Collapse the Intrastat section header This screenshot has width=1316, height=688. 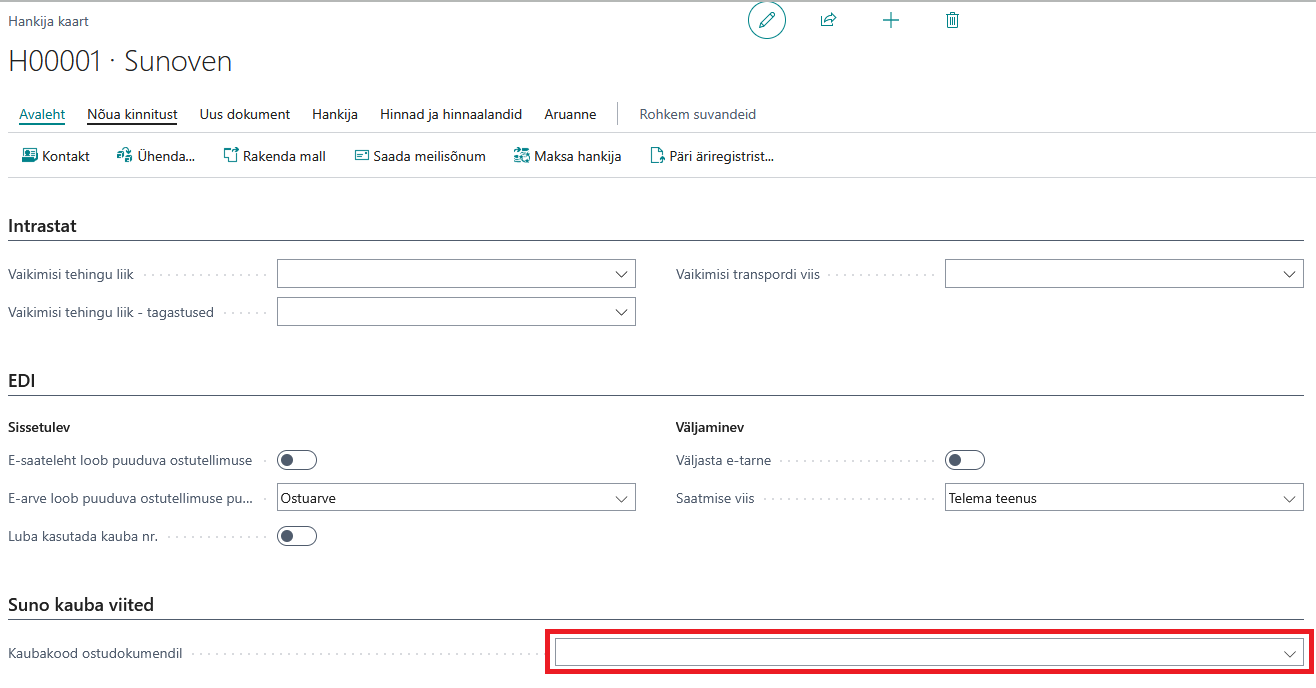42,226
